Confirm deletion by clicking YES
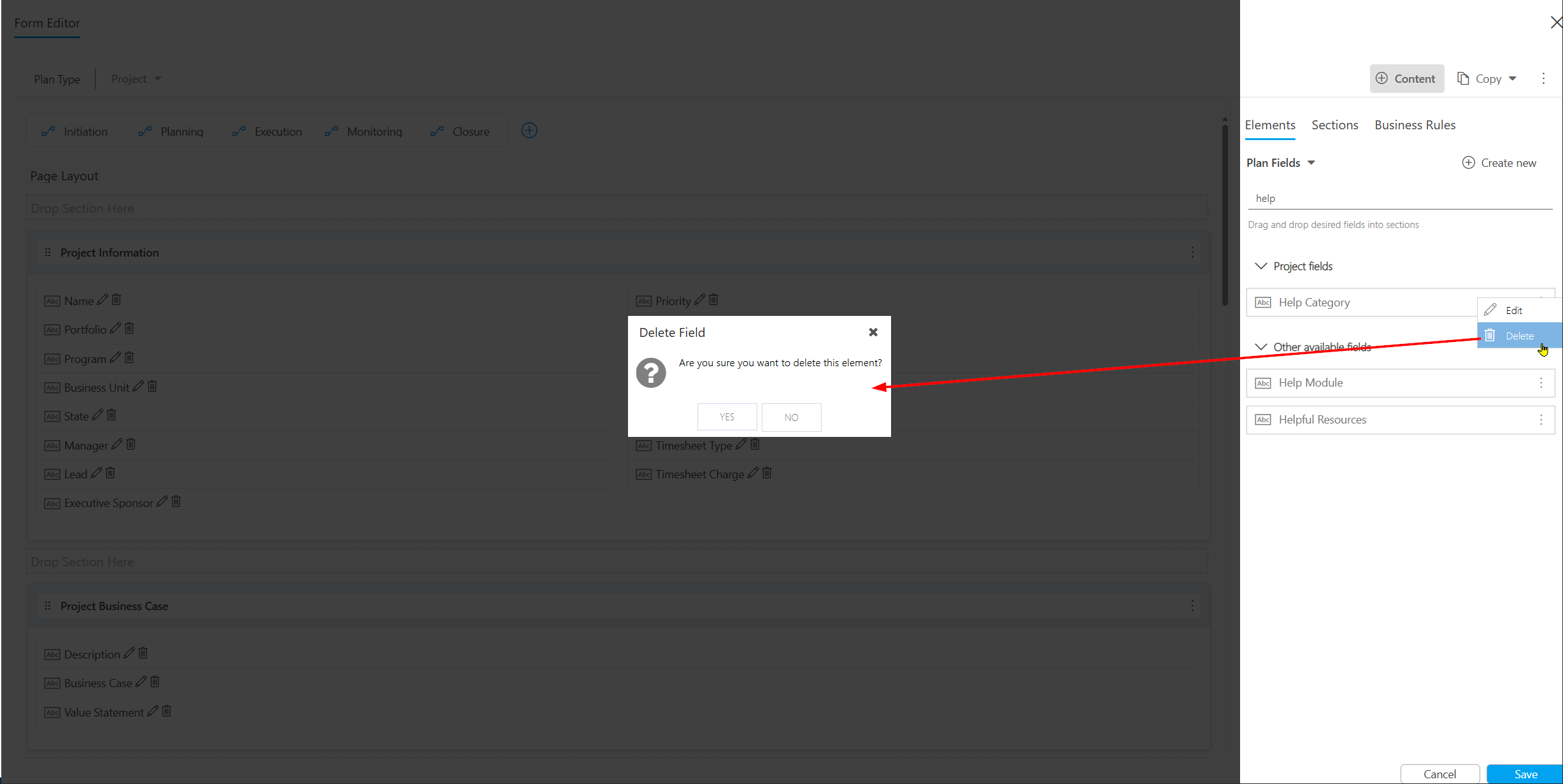This screenshot has width=1563, height=784. 727,417
